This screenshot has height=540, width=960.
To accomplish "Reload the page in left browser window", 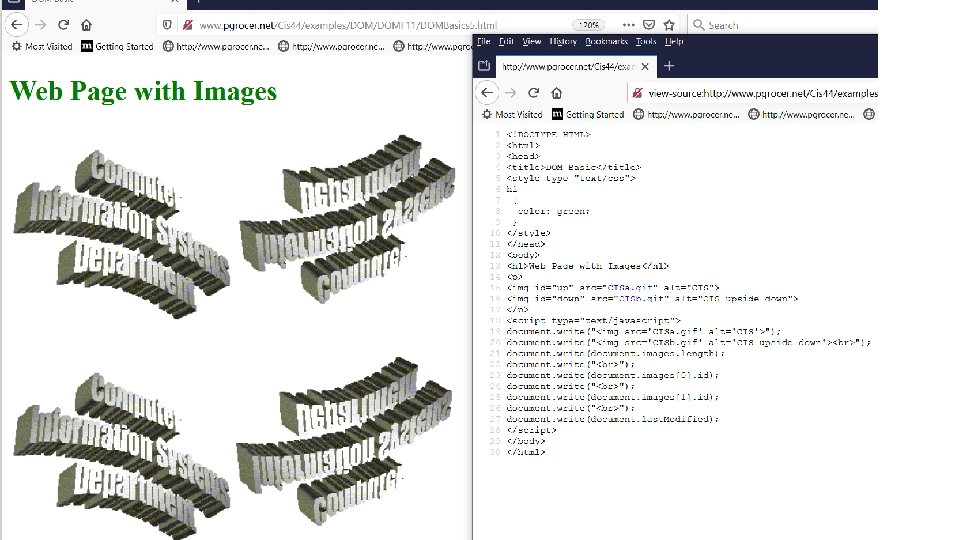I will point(64,25).
